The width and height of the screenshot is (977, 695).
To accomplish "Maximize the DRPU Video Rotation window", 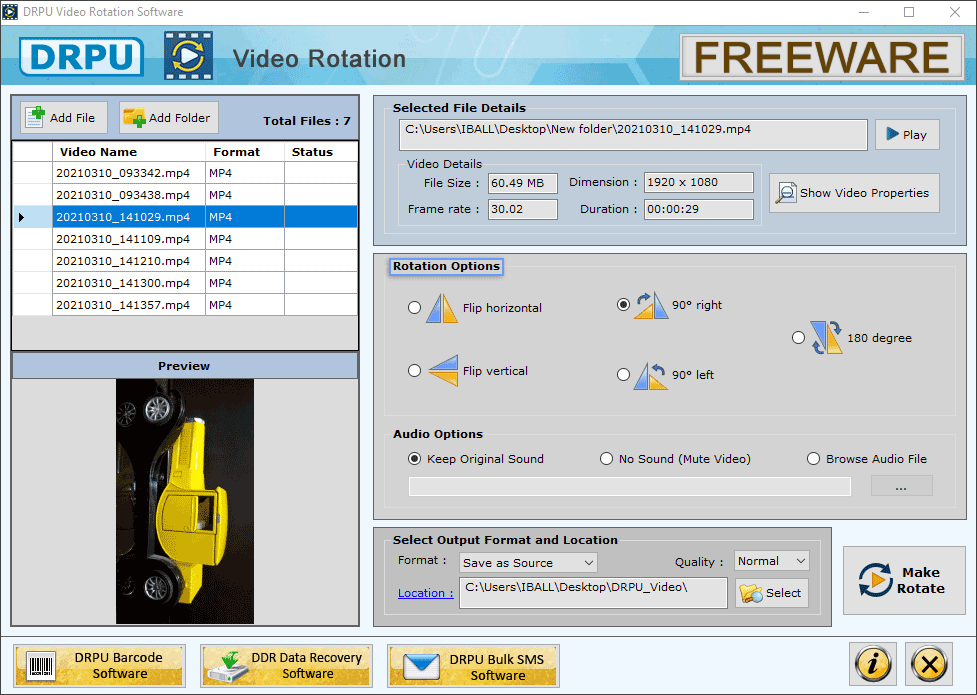I will click(909, 12).
